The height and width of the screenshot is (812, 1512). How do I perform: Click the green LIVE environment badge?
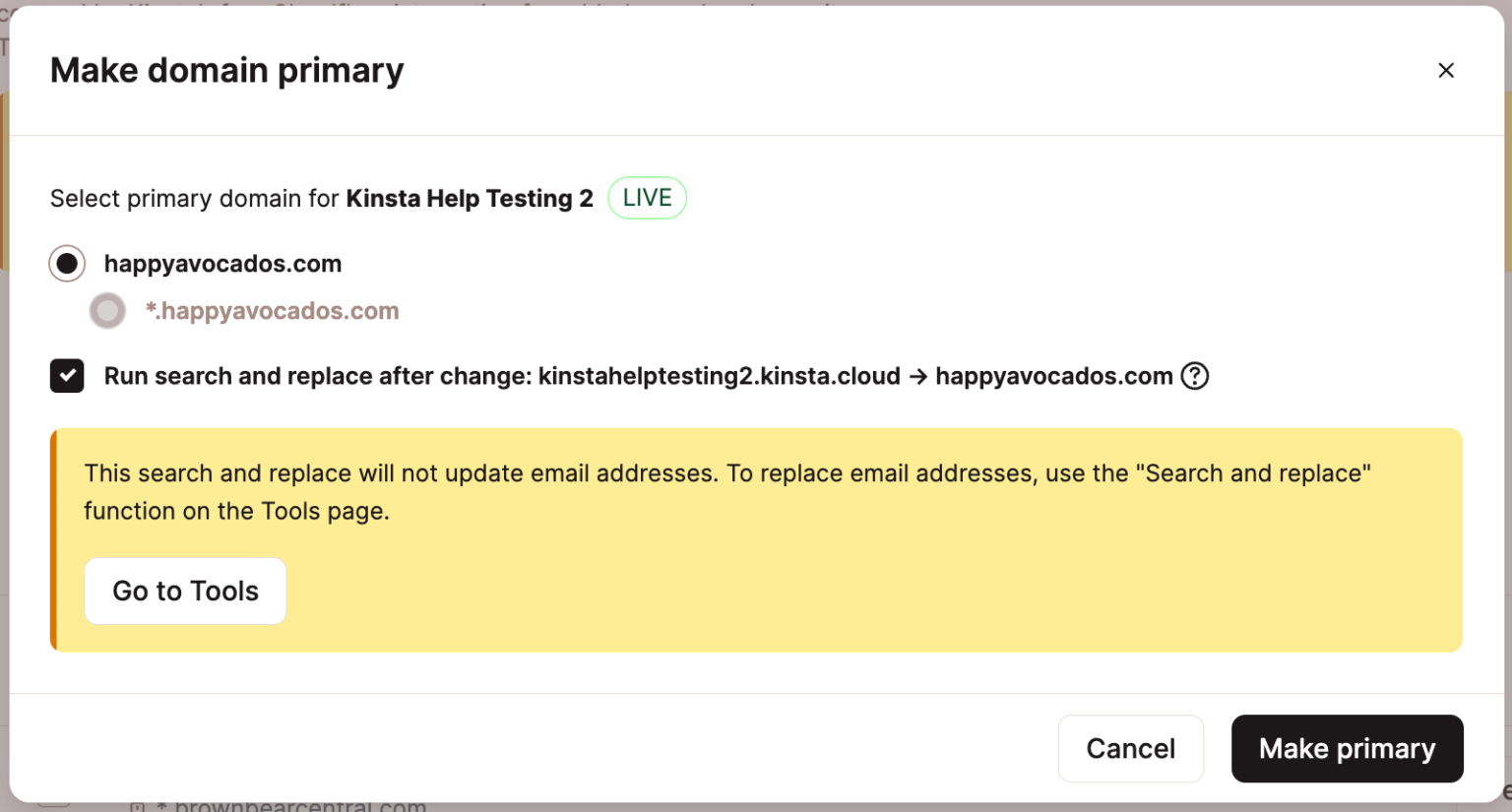point(647,198)
